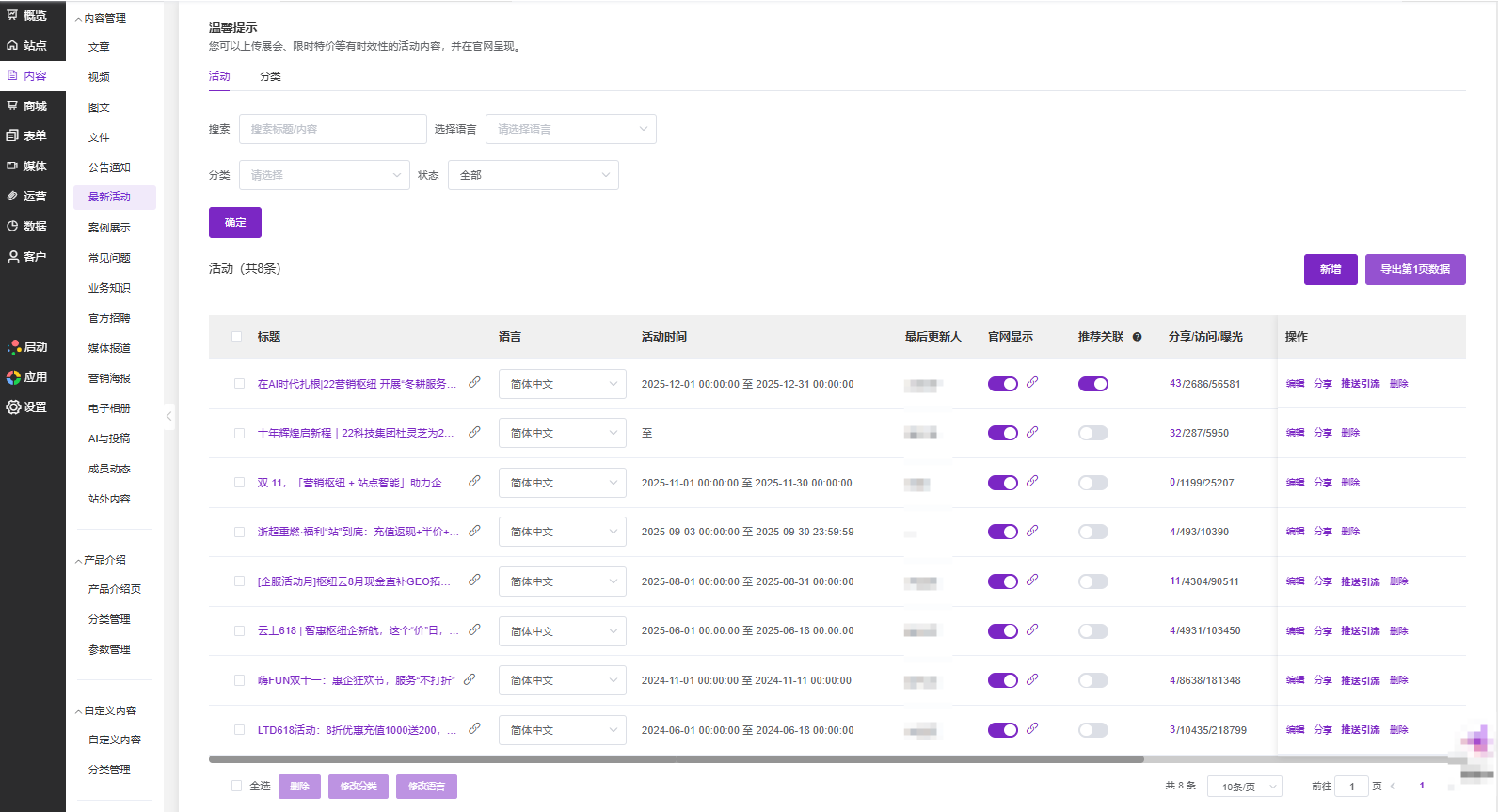
Task: Click the 搜索标题/内容 search input field
Action: click(x=332, y=129)
